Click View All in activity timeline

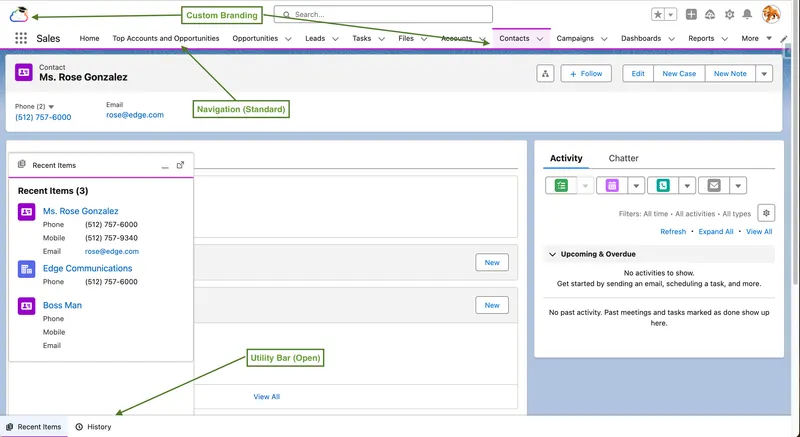pyautogui.click(x=759, y=232)
